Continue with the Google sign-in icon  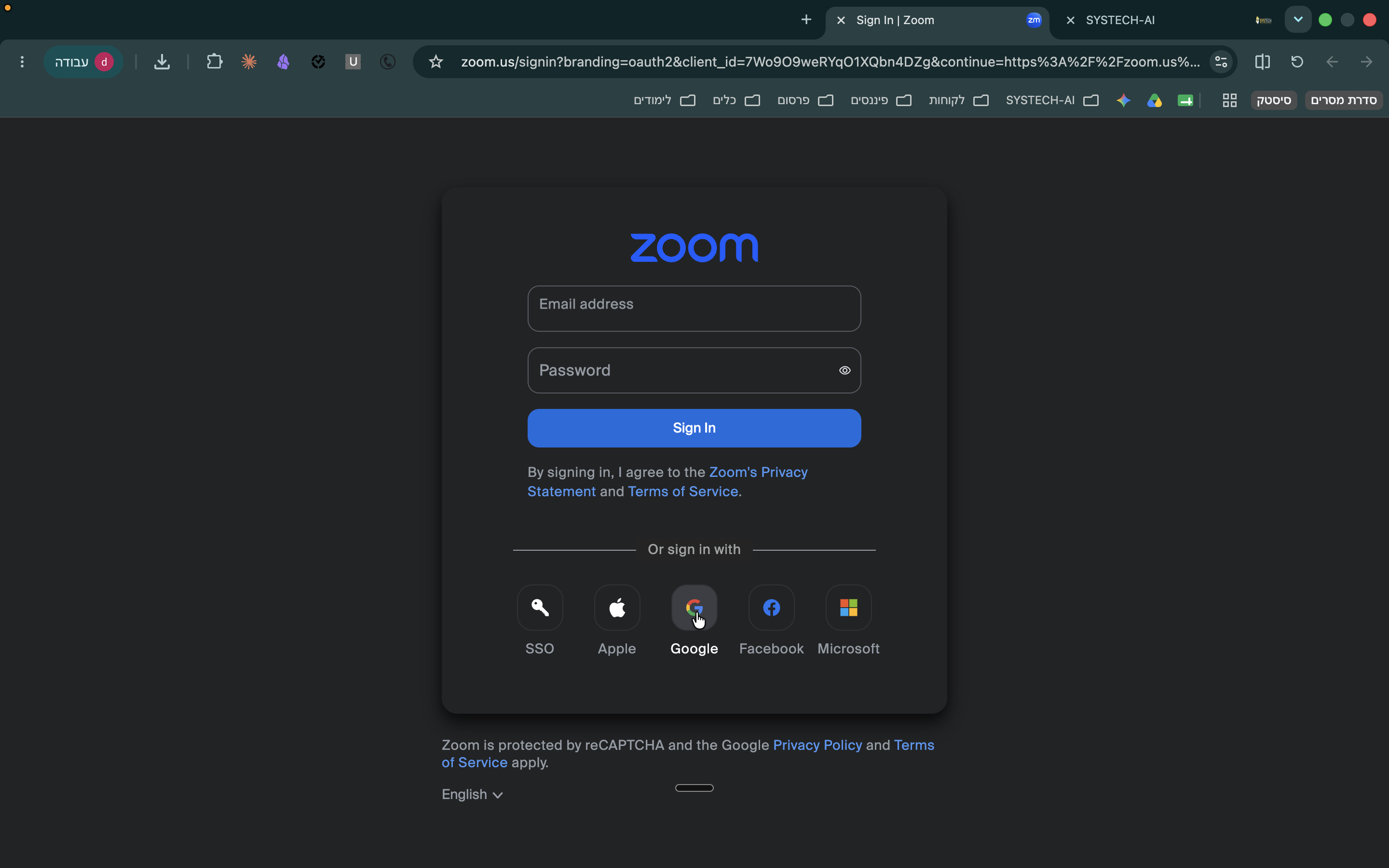point(694,608)
